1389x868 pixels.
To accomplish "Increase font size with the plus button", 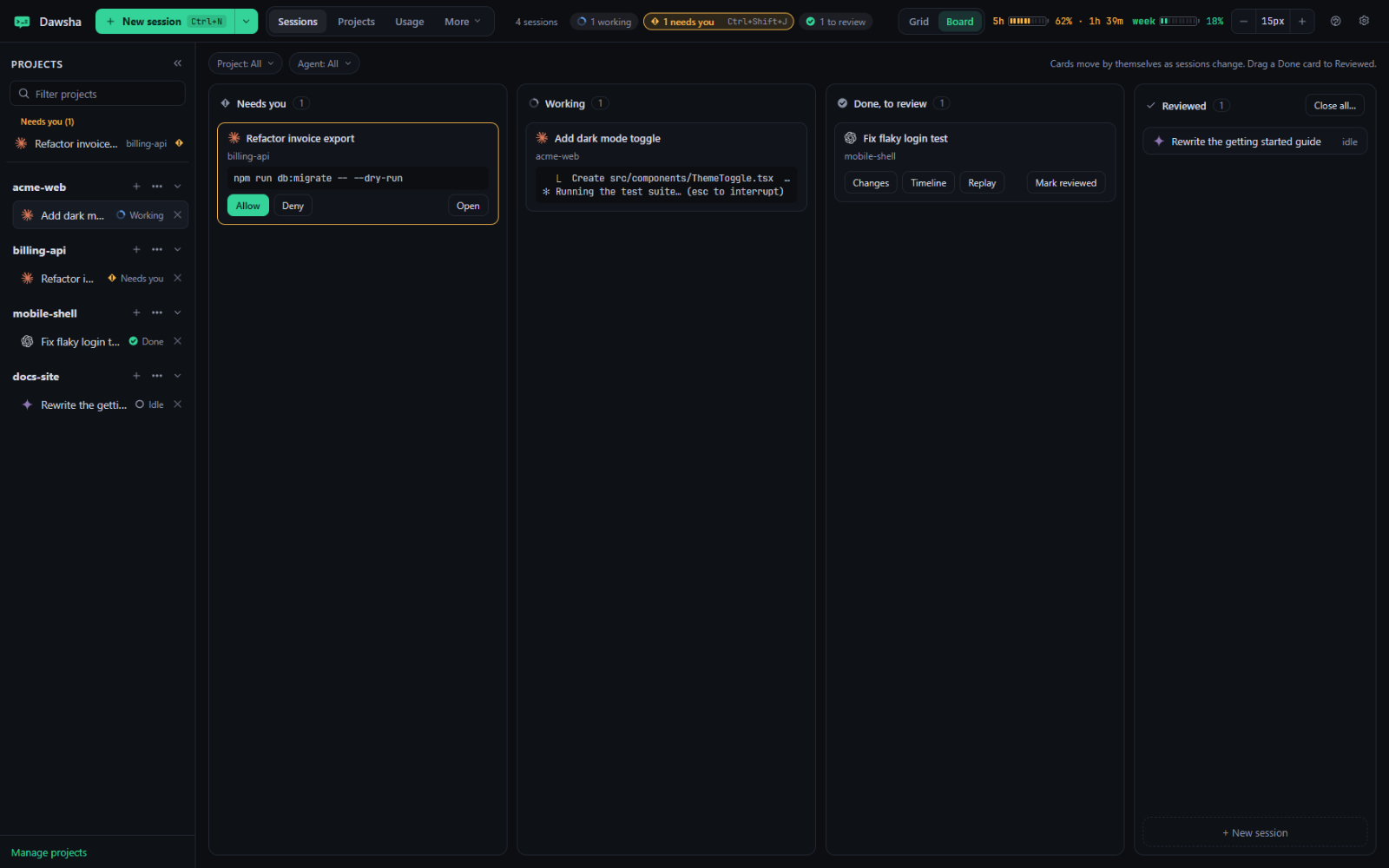I will (x=1302, y=21).
